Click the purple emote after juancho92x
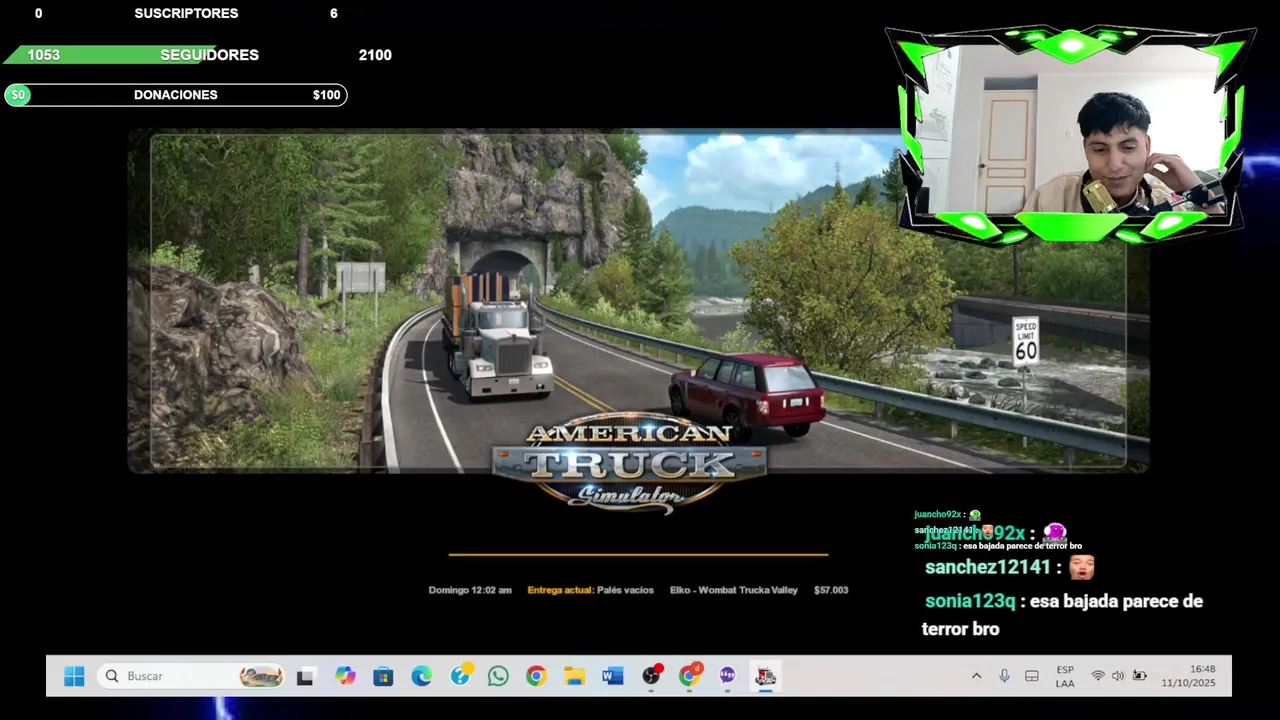The width and height of the screenshot is (1280, 720). [x=1054, y=533]
